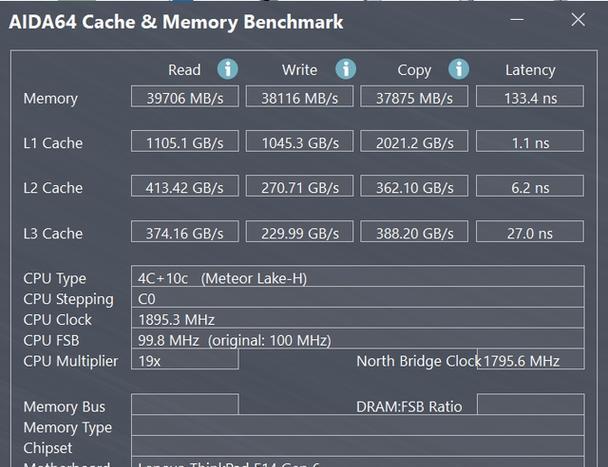Minimize the AIDA64 benchmark window

click(x=517, y=19)
